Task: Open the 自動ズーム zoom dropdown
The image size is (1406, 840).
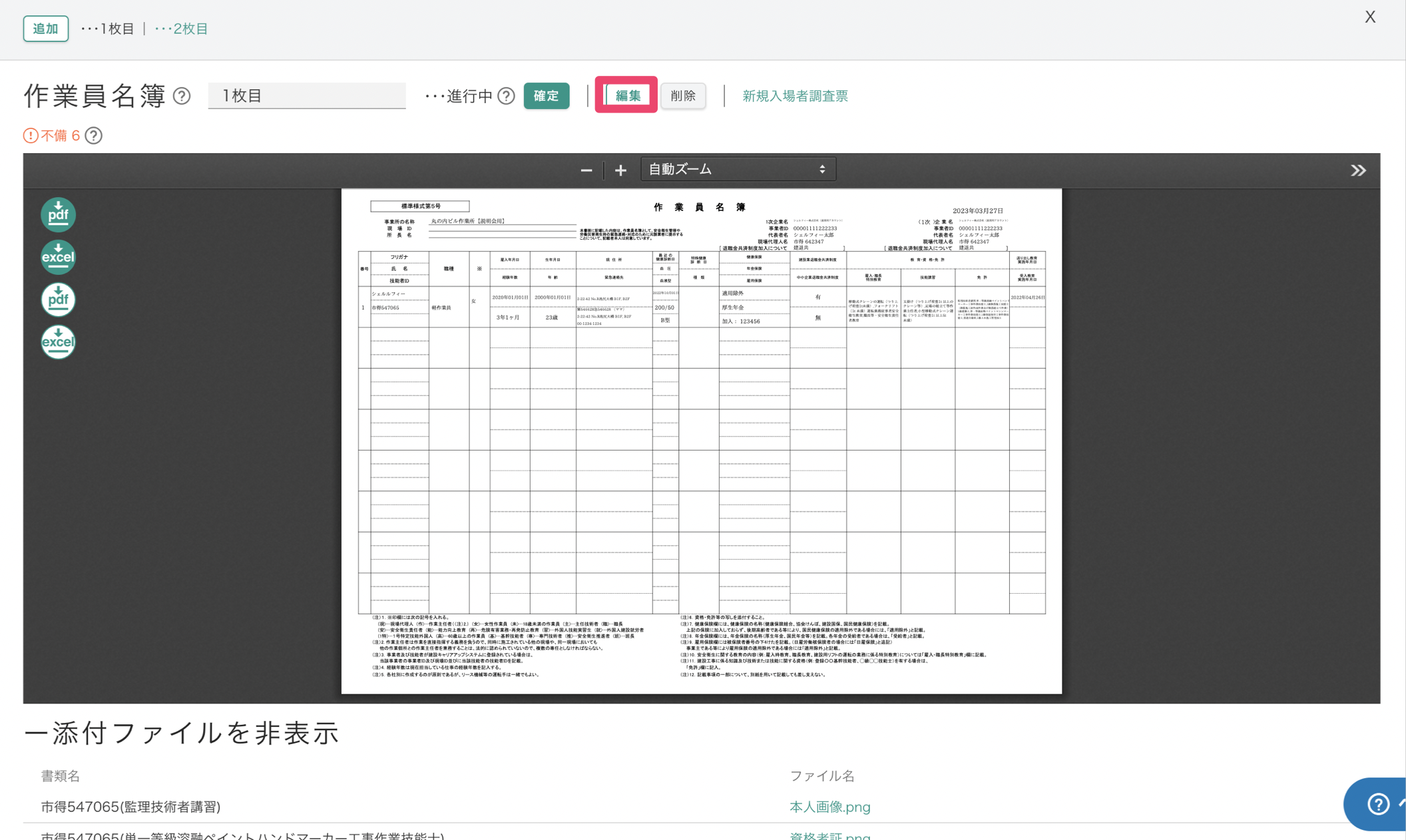Action: coord(738,170)
